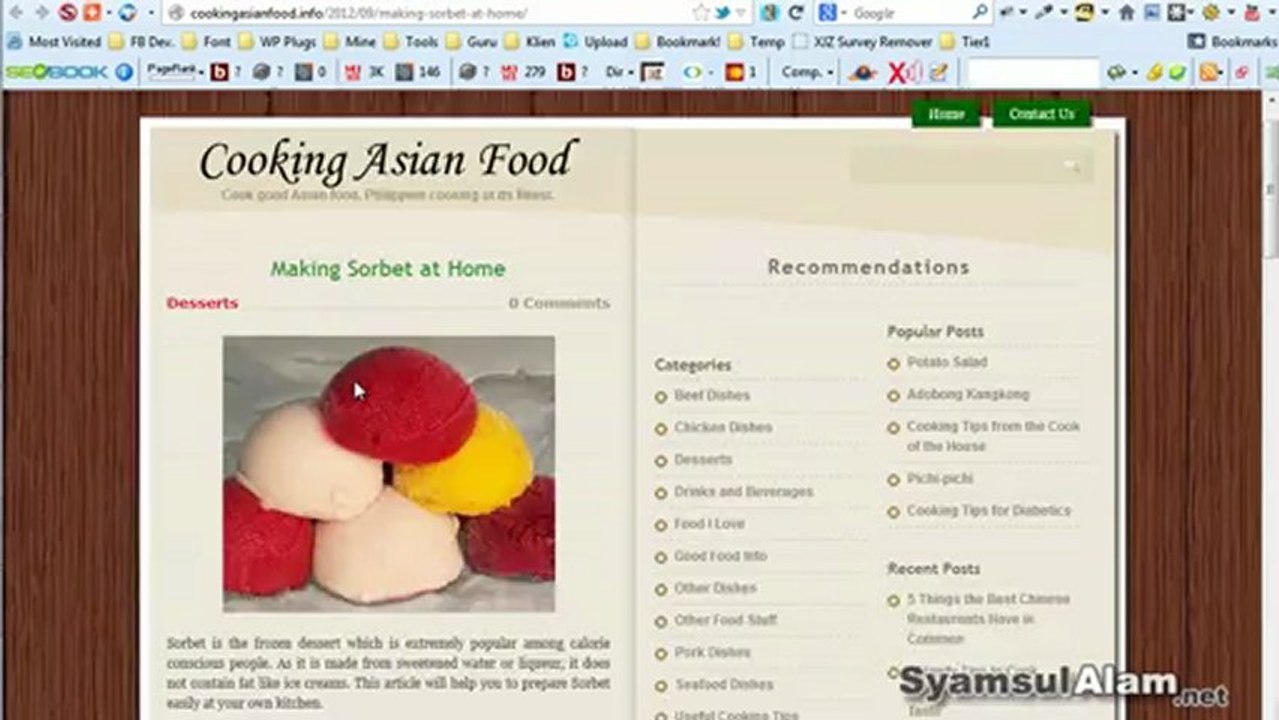
Task: Click the yellow smiley face toolbar icon
Action: point(1085,13)
